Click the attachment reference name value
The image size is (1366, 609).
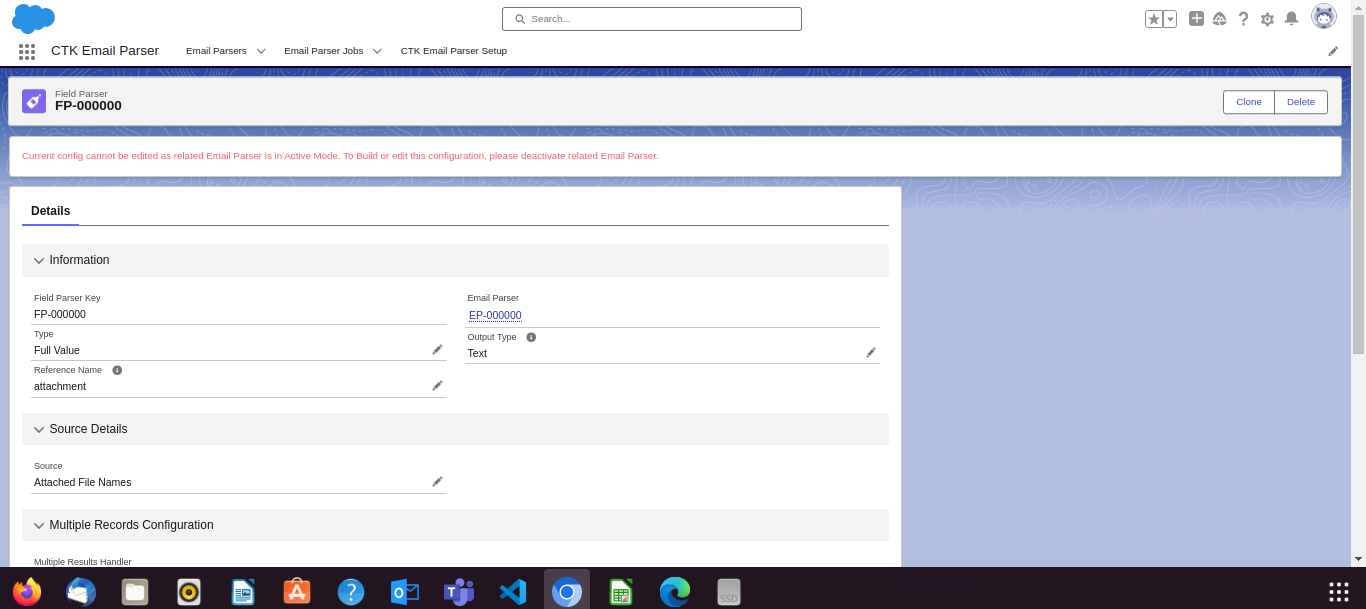(x=60, y=386)
